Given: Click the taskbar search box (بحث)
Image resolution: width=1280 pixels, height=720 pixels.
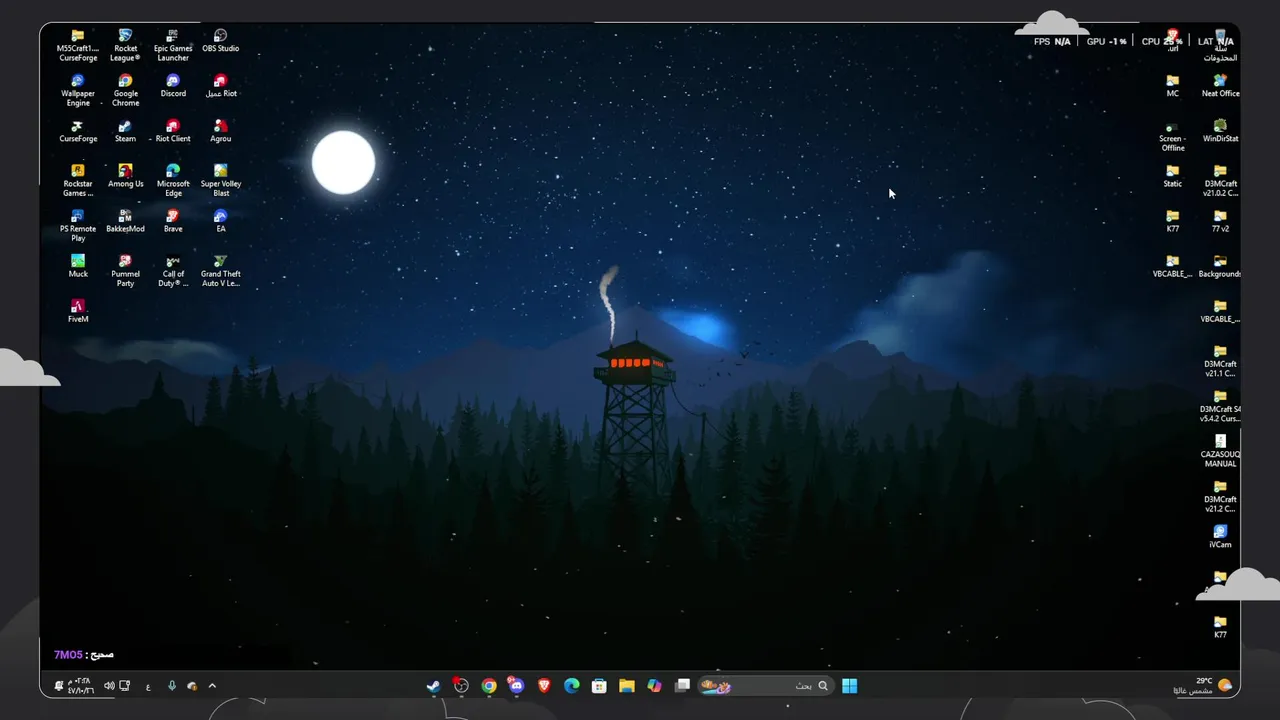Looking at the screenshot, I should click(x=765, y=686).
